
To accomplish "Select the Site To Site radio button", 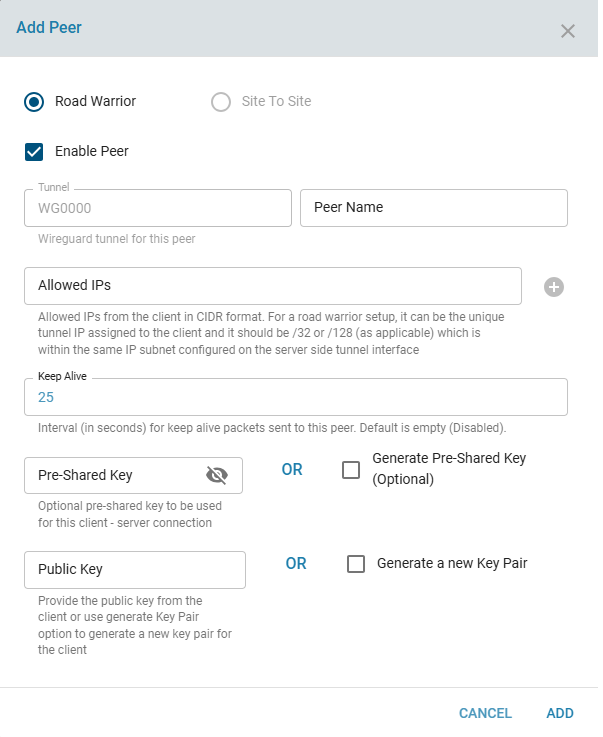I will point(221,102).
